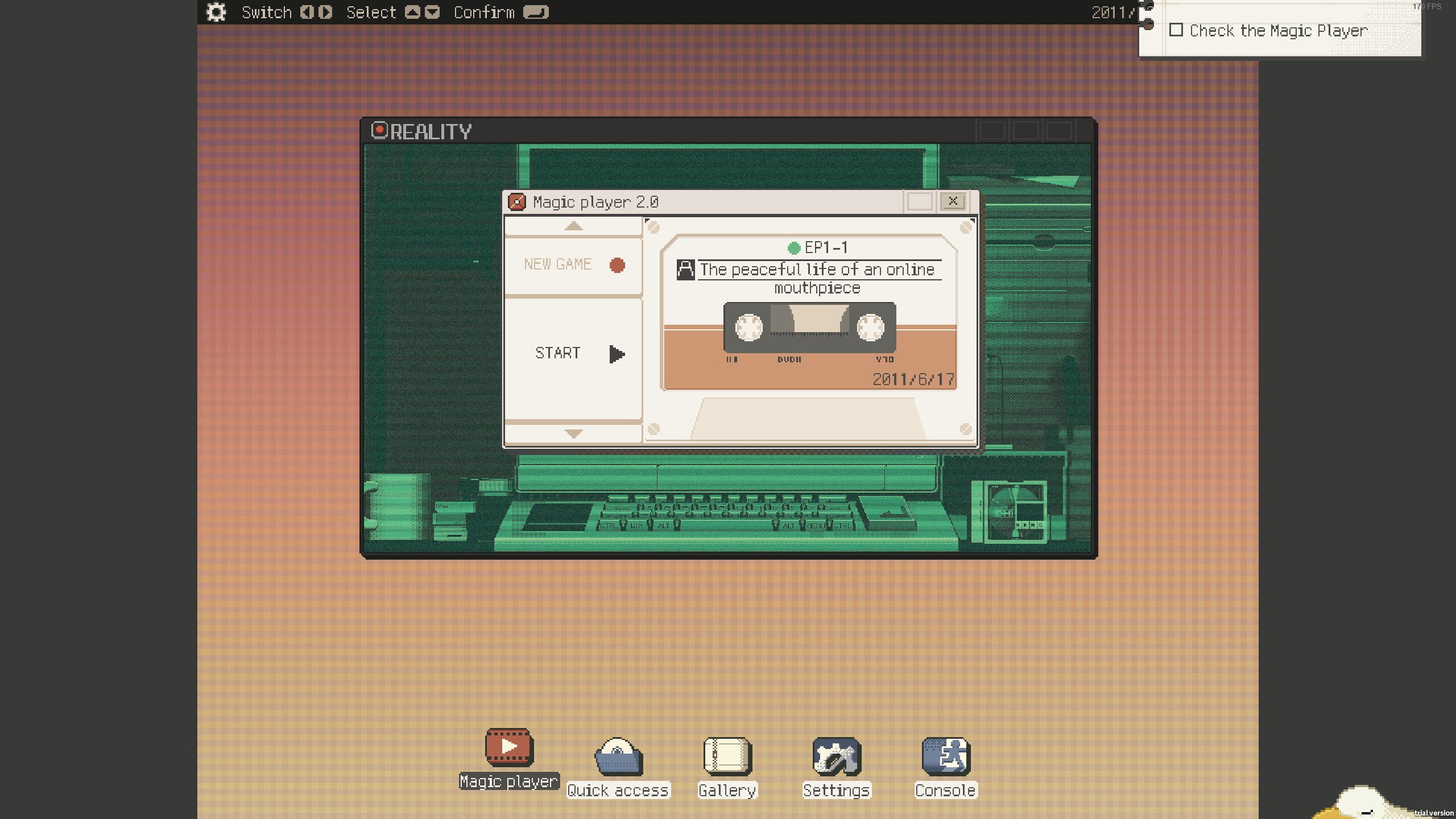The image size is (1456, 819).
Task: Click the down chevron next to Select
Action: click(x=431, y=11)
